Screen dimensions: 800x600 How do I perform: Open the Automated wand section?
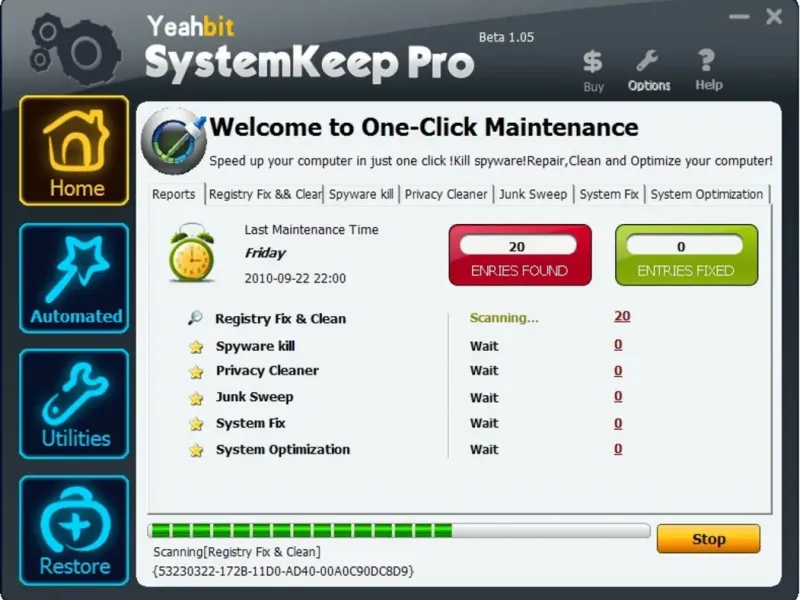74,278
